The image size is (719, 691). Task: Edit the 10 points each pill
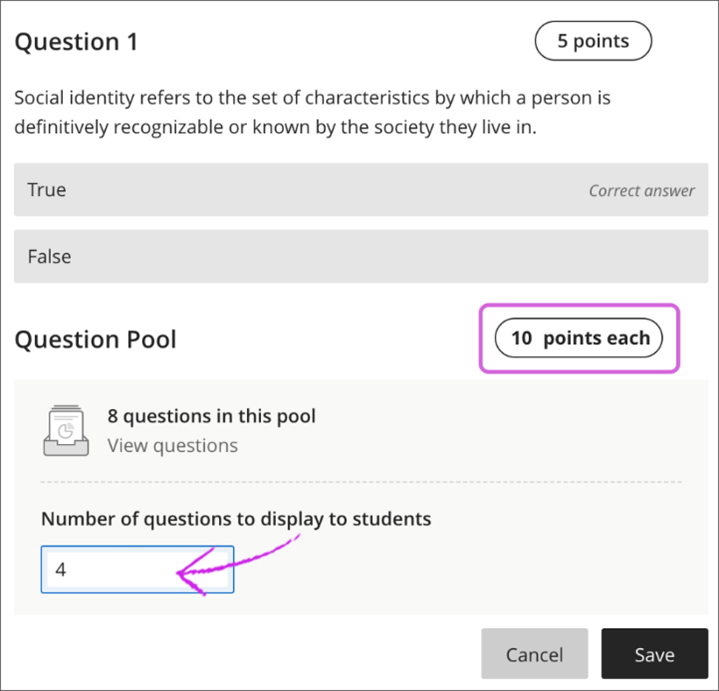point(580,338)
